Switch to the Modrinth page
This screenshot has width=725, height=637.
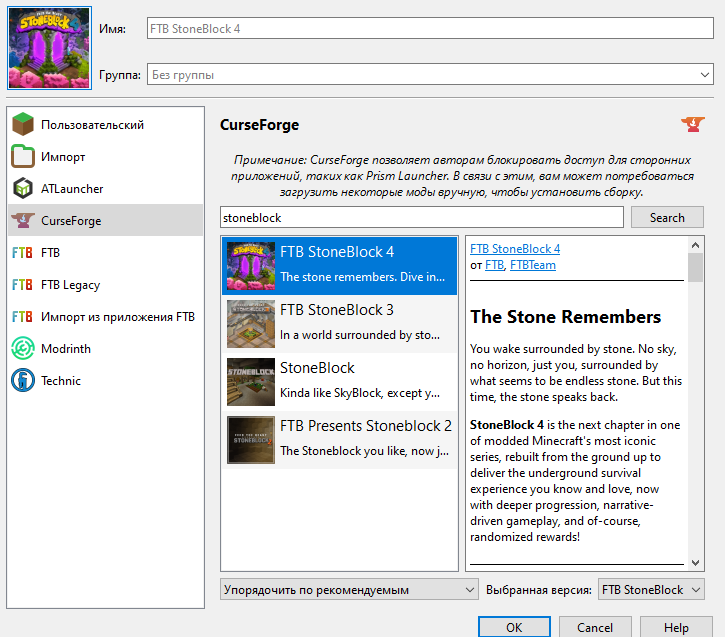105,348
